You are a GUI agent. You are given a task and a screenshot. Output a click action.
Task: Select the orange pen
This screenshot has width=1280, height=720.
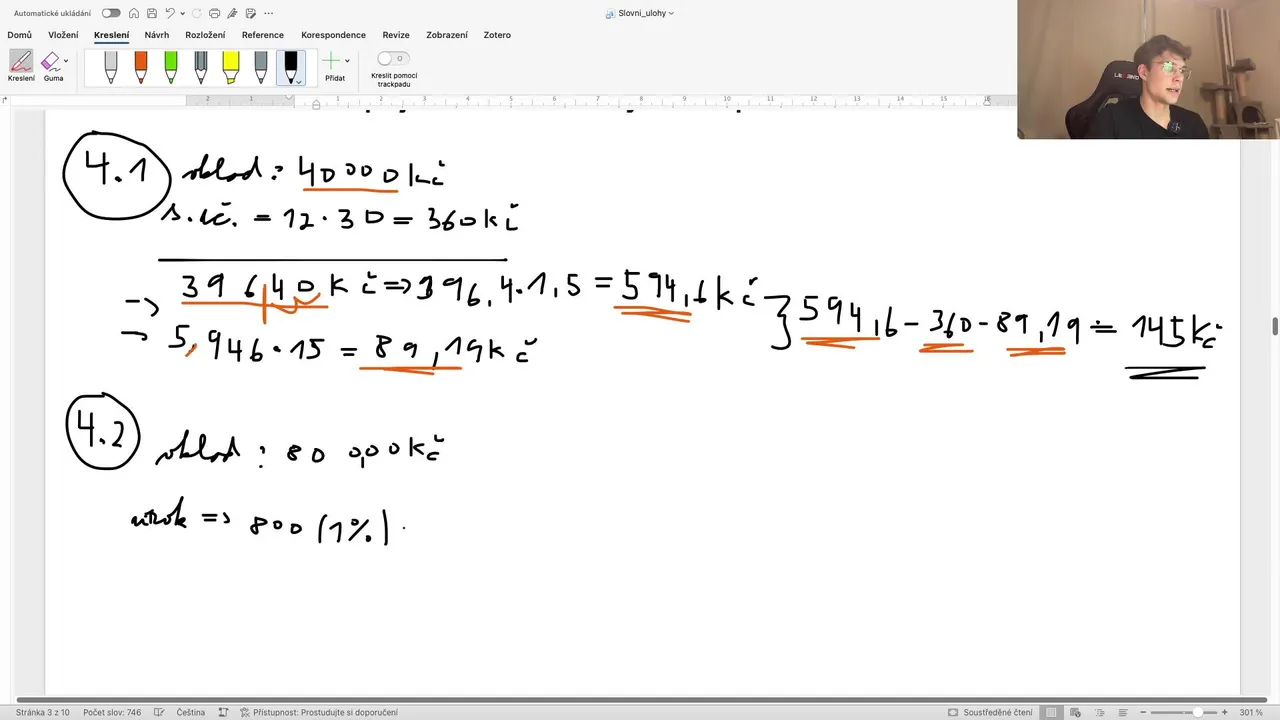(x=141, y=67)
